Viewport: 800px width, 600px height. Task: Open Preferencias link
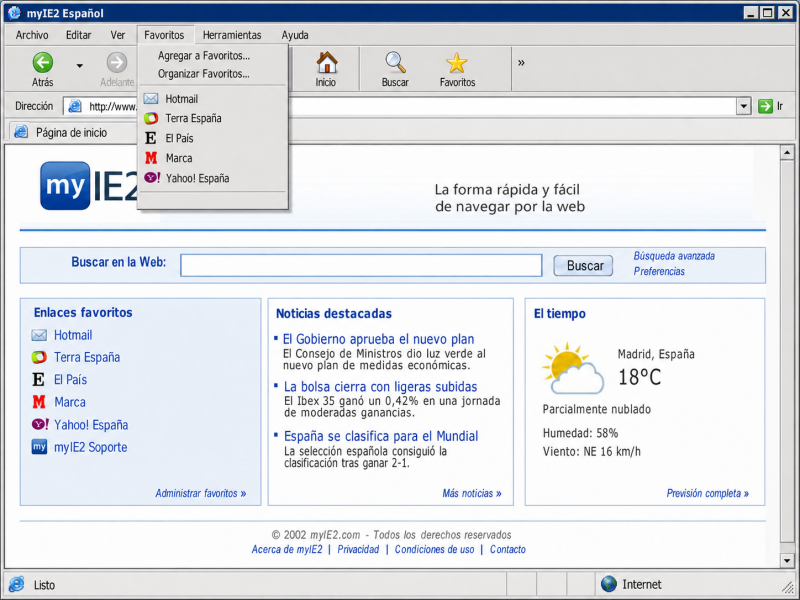[x=659, y=271]
